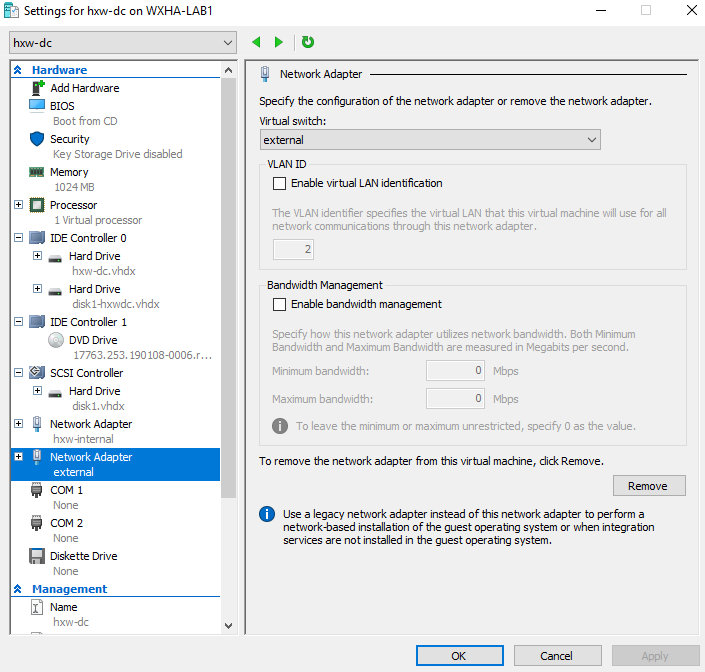The width and height of the screenshot is (705, 672).
Task: Click the Processor icon
Action: [x=37, y=205]
